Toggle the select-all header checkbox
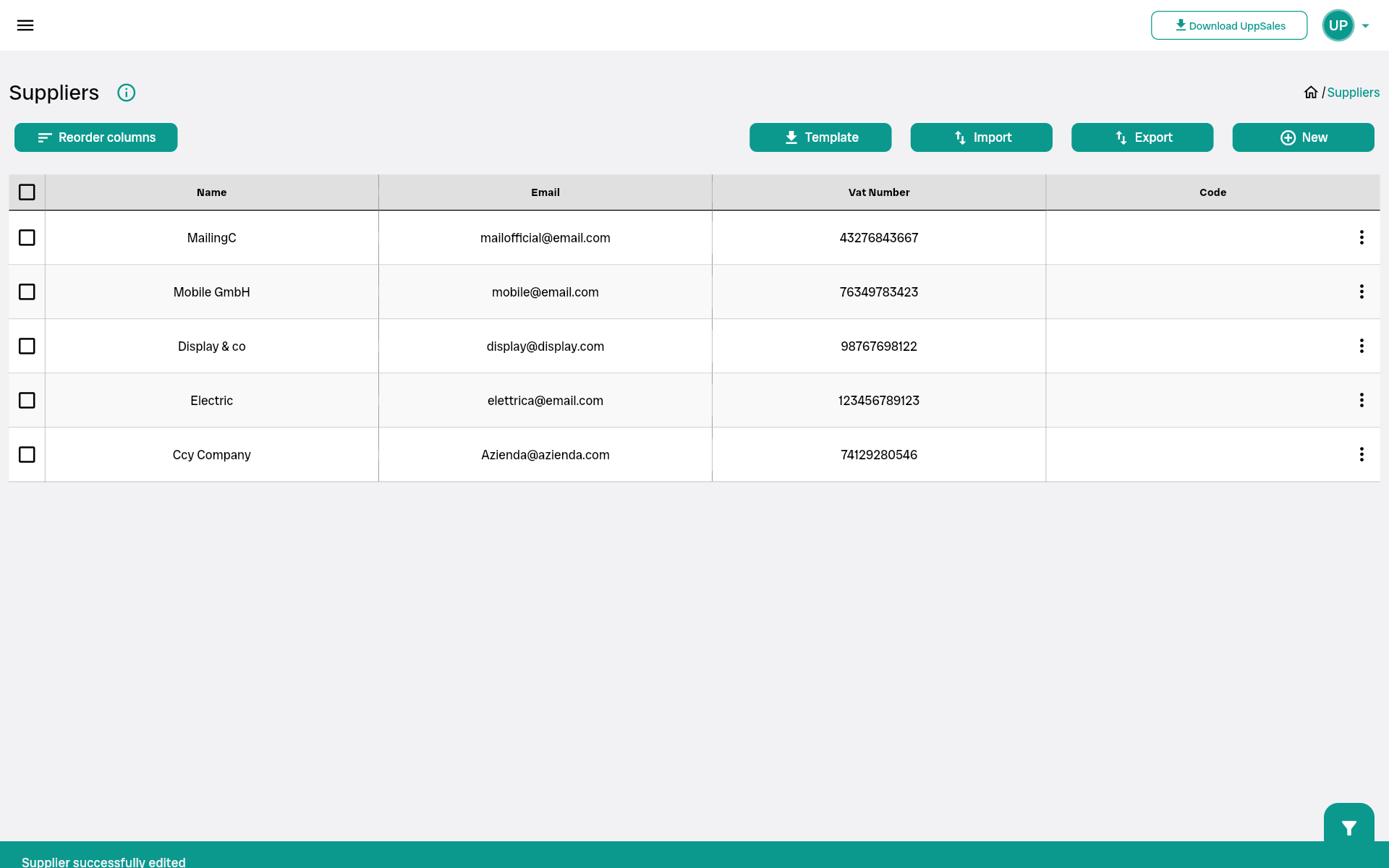1389x868 pixels. point(27,192)
